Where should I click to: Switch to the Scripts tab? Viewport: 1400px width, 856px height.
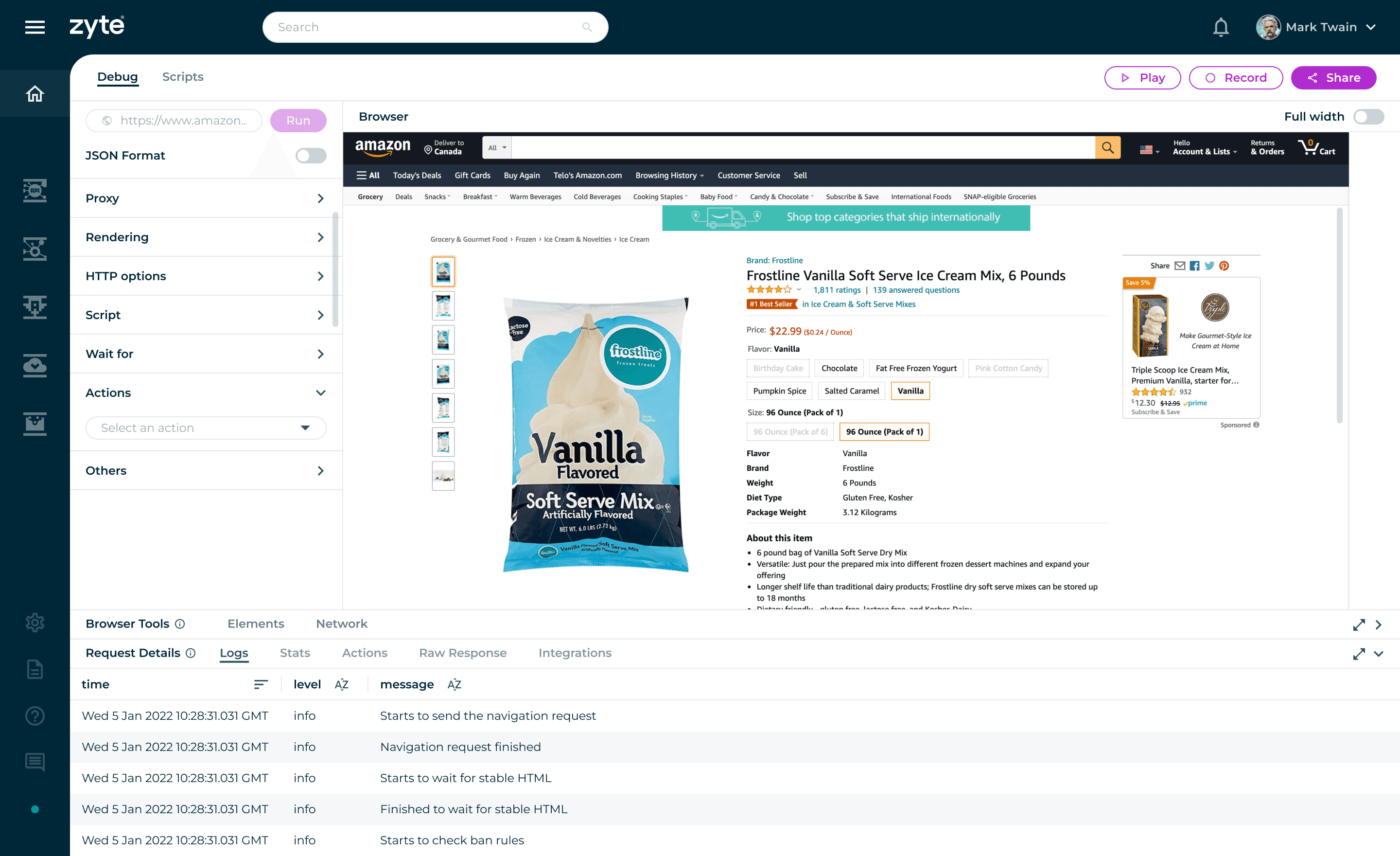coord(182,77)
